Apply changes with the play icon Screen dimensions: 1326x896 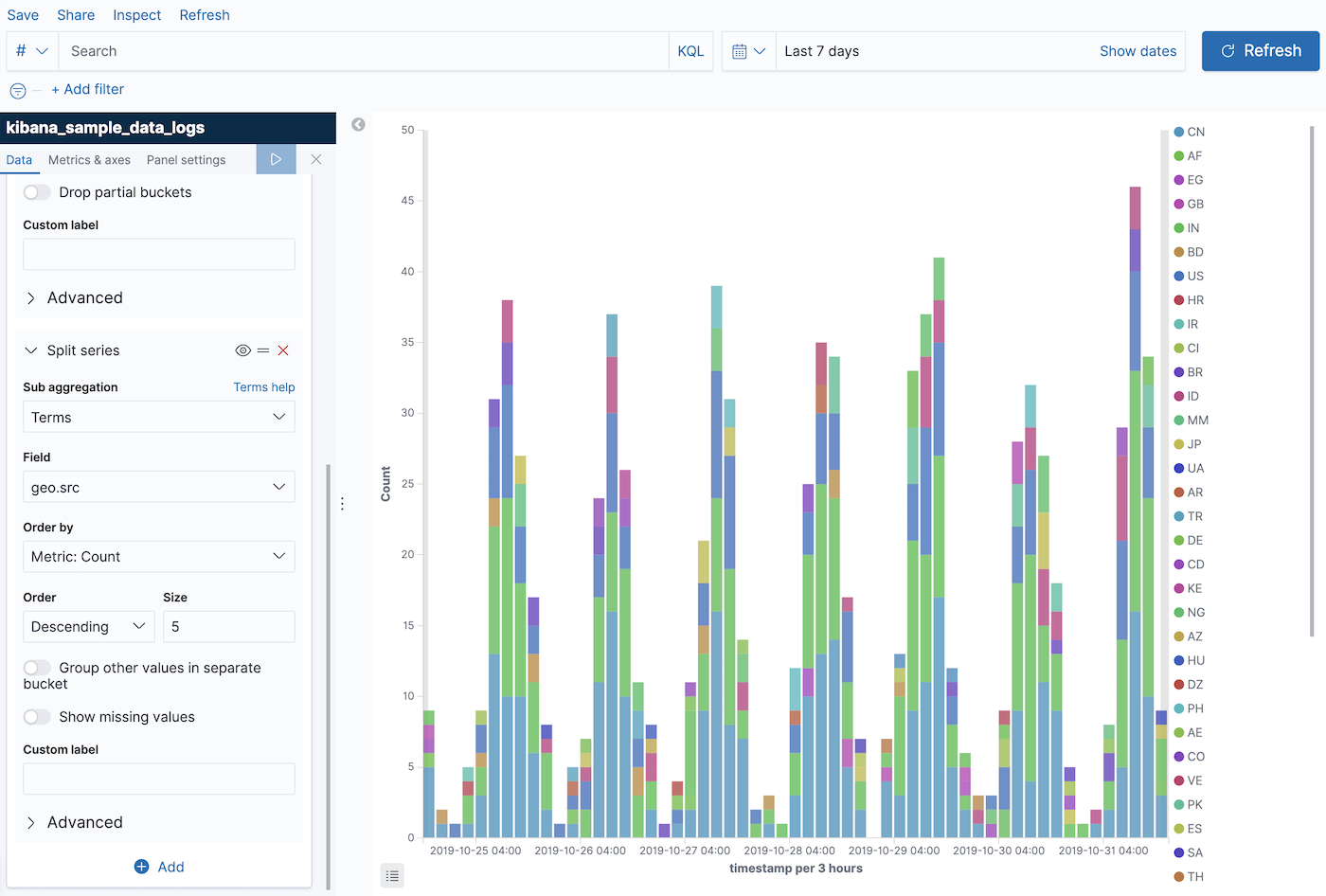[x=276, y=159]
